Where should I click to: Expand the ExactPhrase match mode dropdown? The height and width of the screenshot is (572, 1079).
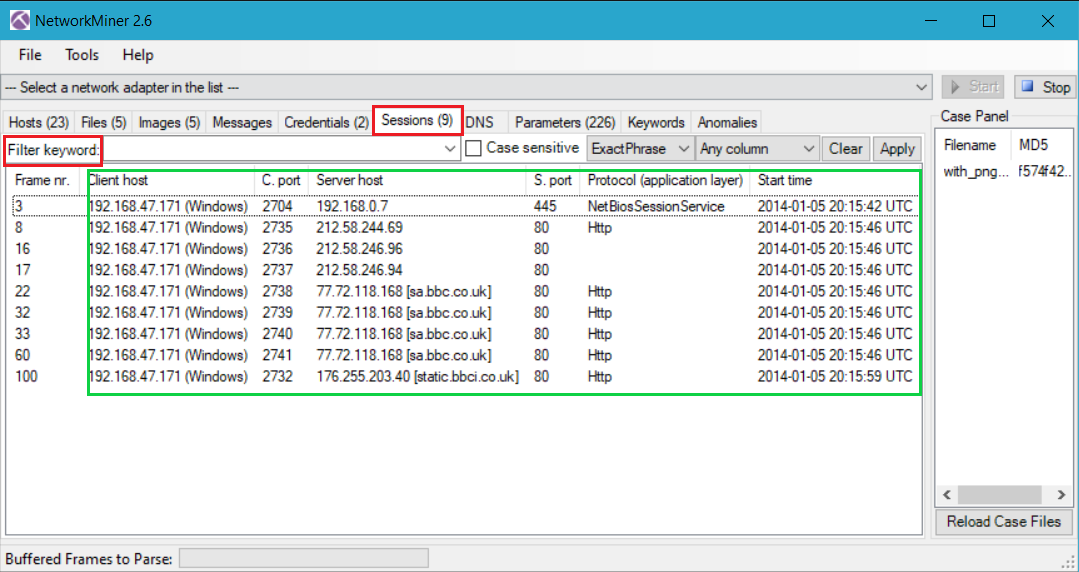click(639, 149)
